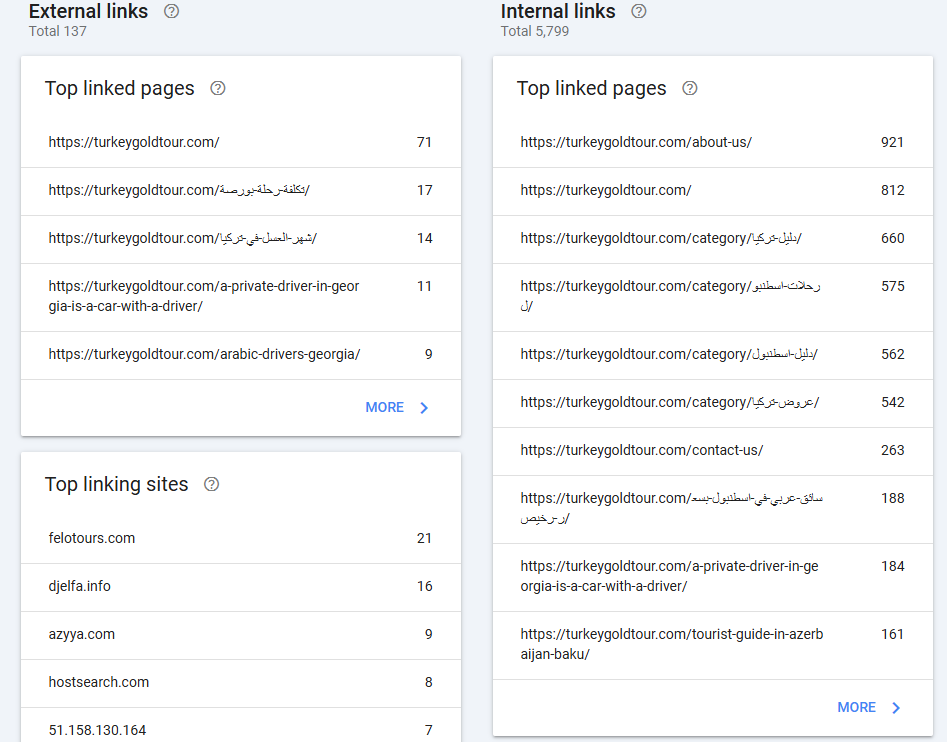
Task: Open internal category row with 542 links
Action: point(713,403)
